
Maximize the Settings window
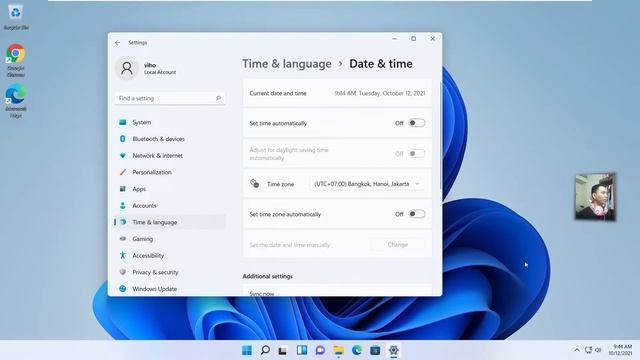(413, 39)
